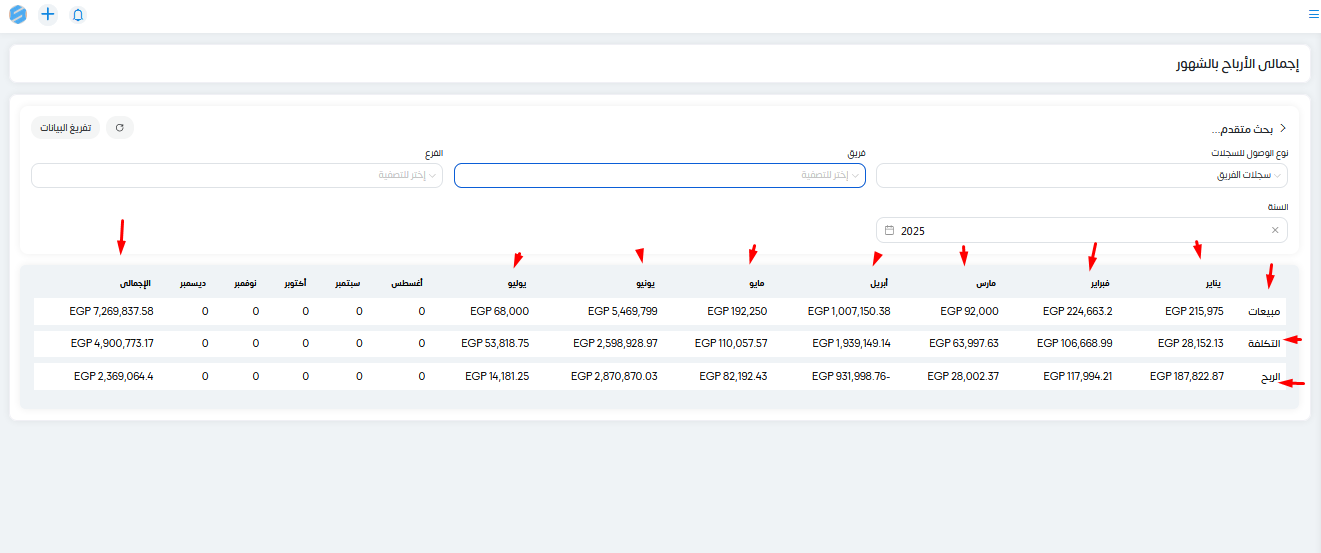Click the الإجمالى column header
1321x553 pixels.
pyautogui.click(x=135, y=284)
